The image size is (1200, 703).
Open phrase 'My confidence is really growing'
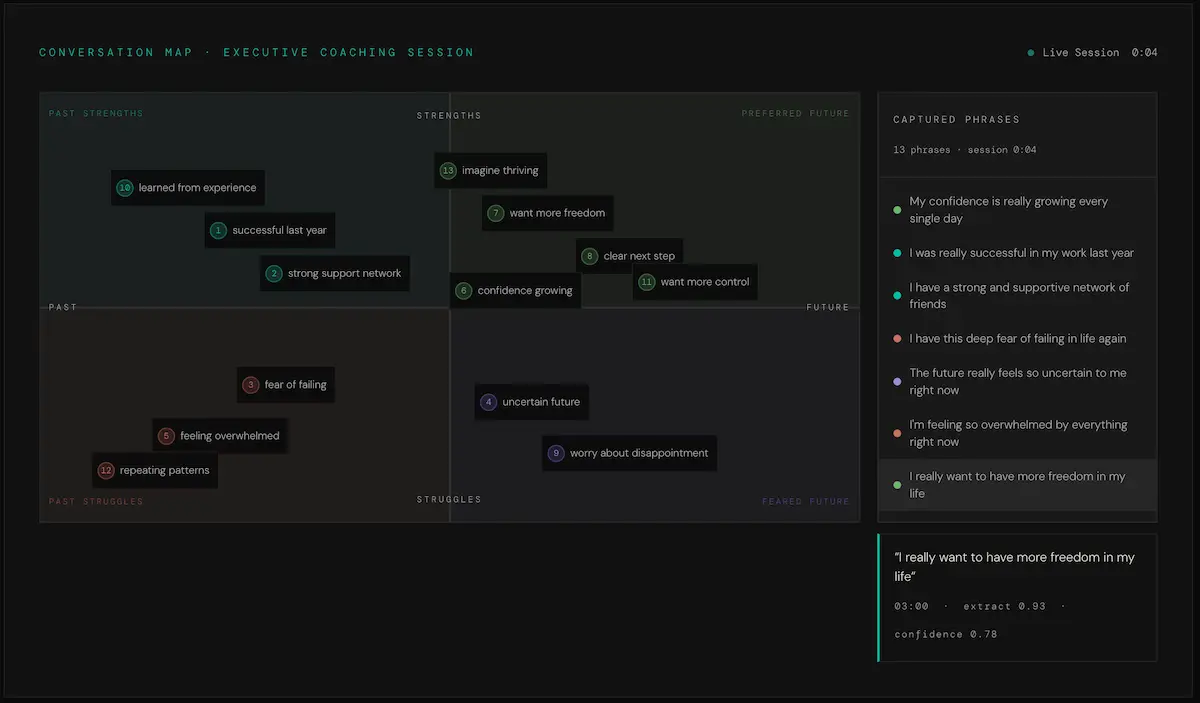click(1017, 210)
